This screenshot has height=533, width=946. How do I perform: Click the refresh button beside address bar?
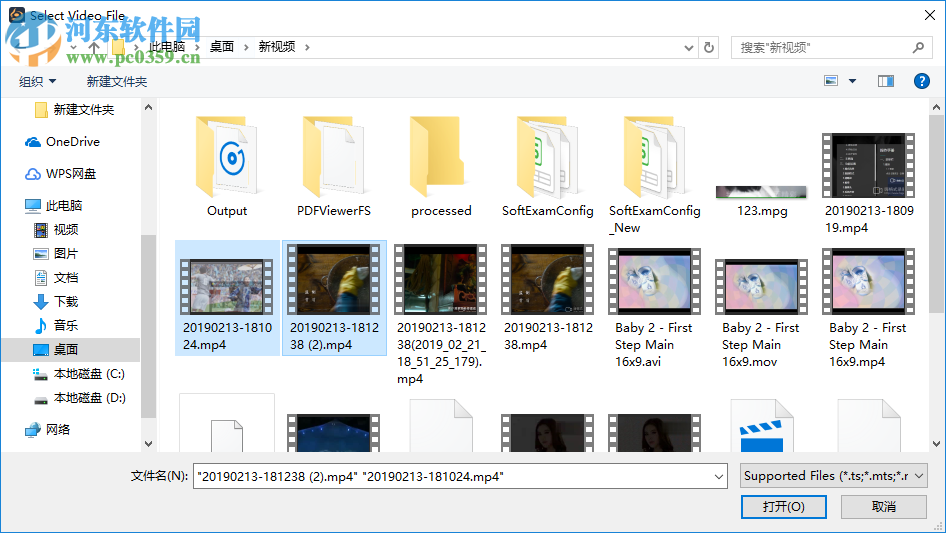pos(709,47)
